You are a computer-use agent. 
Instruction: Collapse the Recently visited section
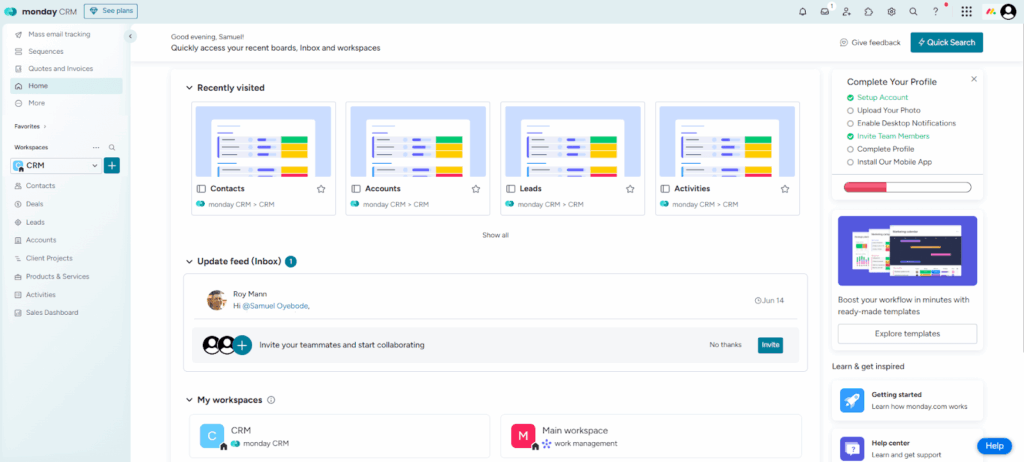[x=190, y=88]
